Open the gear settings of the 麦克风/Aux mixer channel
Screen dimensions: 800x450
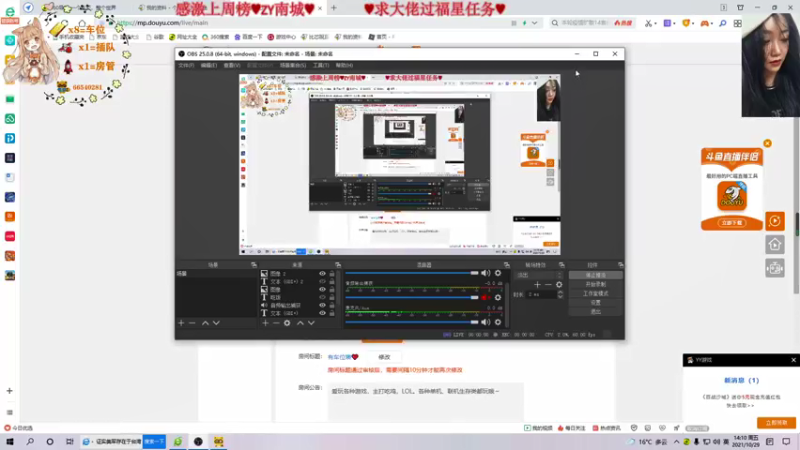[x=498, y=322]
